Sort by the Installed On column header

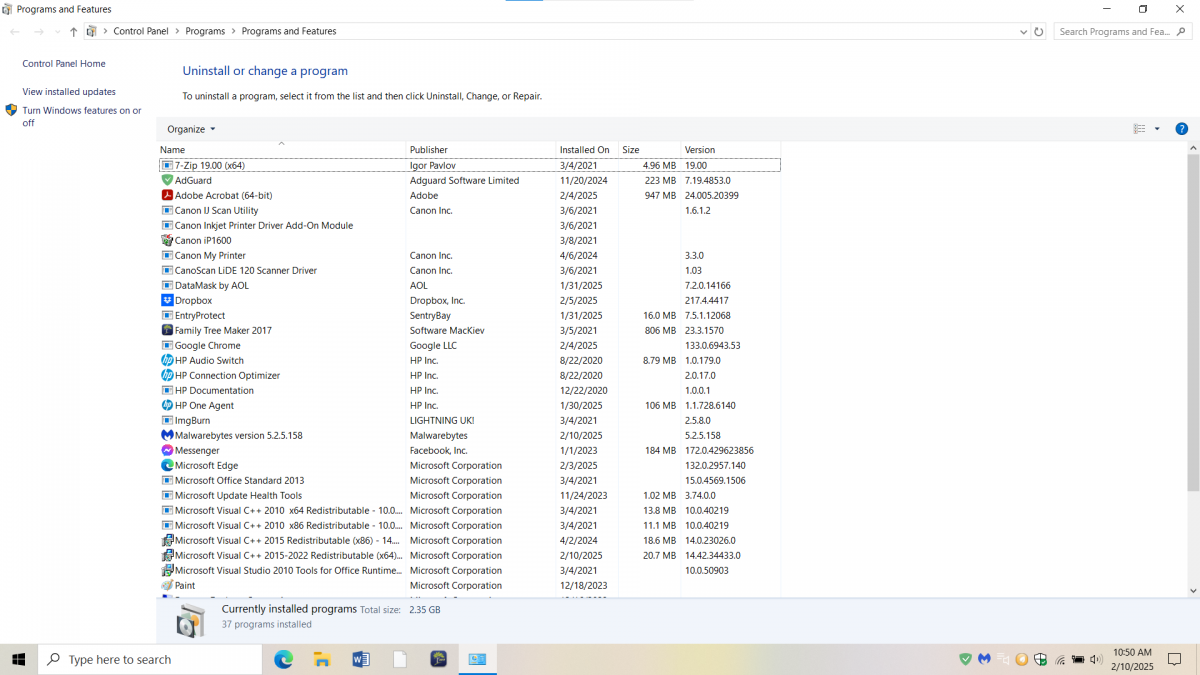[x=587, y=149]
